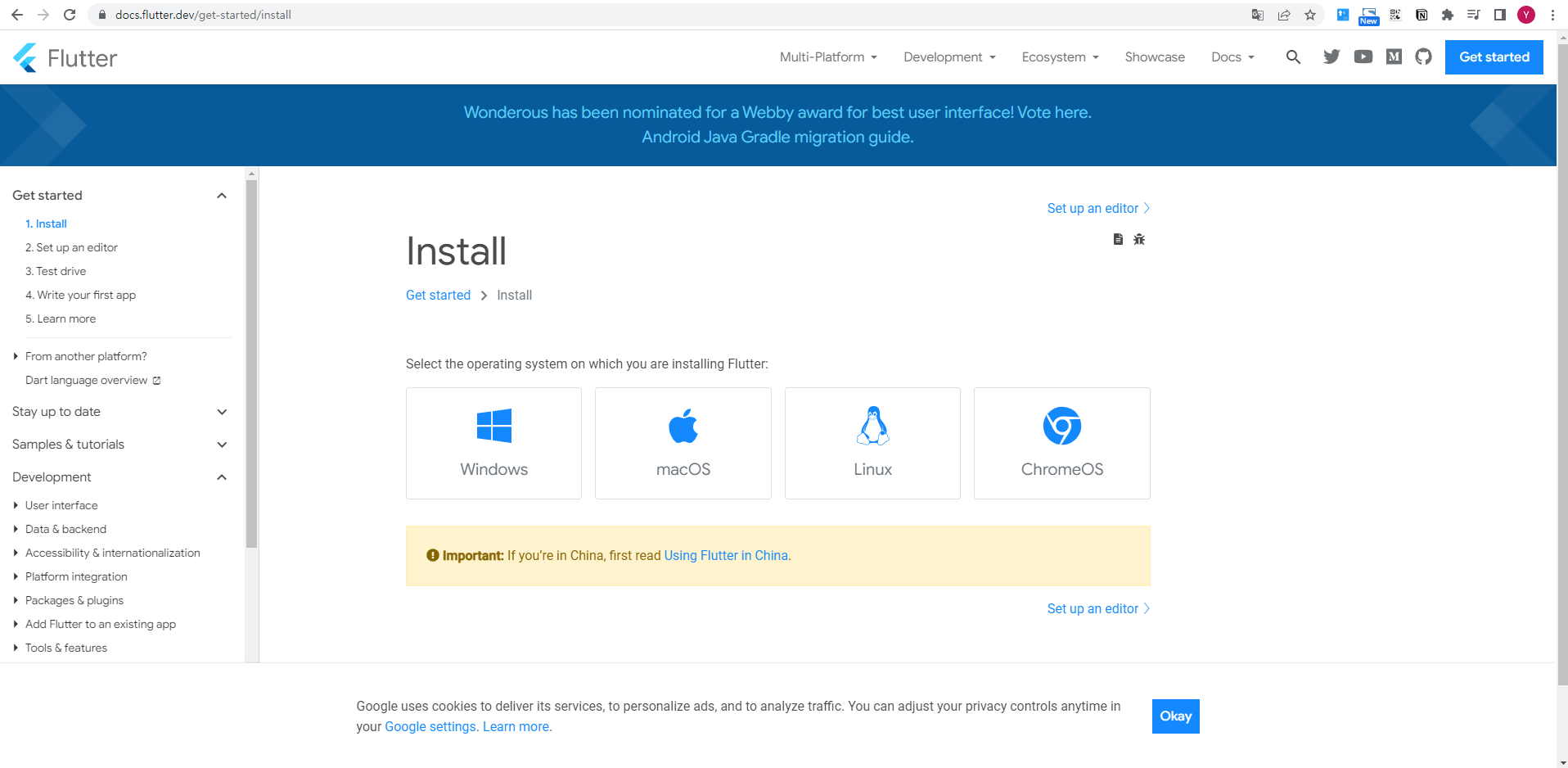Open the extensions puzzle icon

pos(1448,15)
